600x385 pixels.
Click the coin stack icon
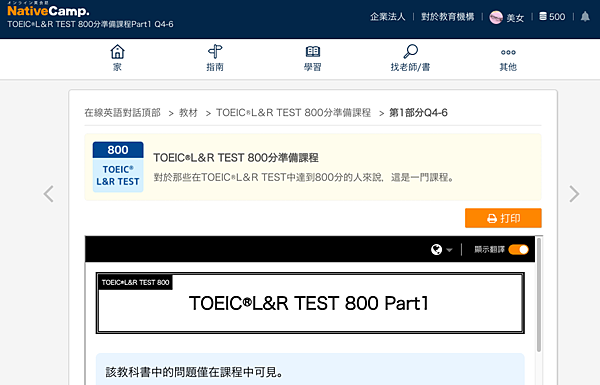tap(543, 16)
